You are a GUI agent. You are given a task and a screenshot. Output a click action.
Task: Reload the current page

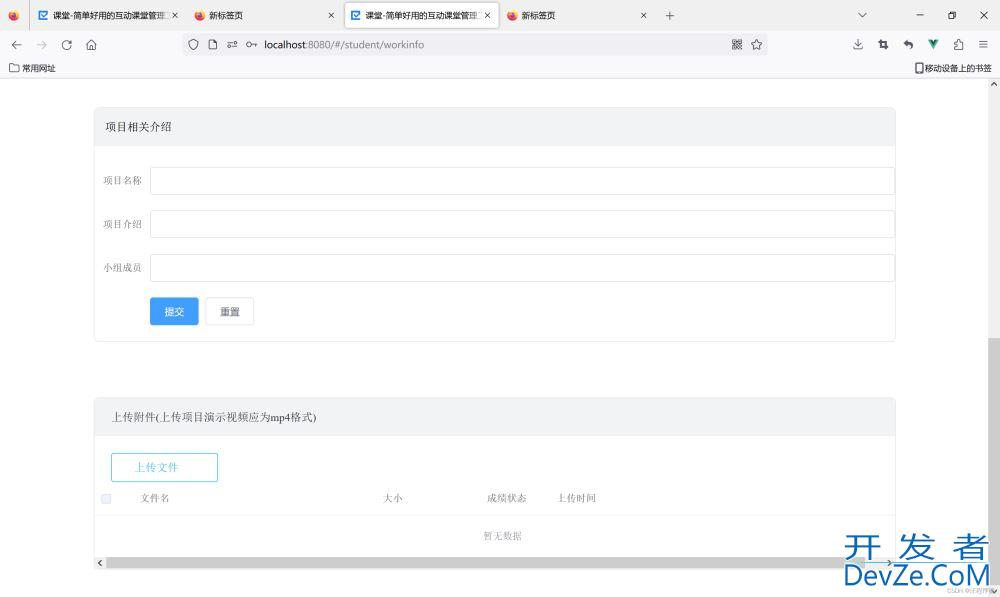pos(66,45)
